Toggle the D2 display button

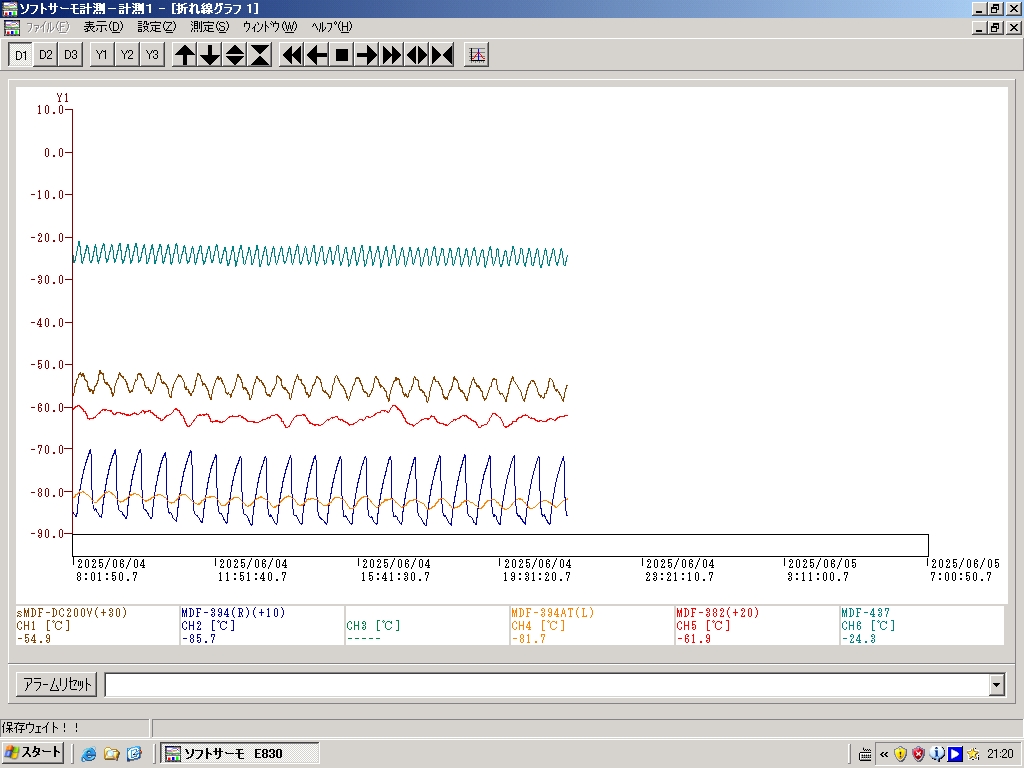click(46, 55)
